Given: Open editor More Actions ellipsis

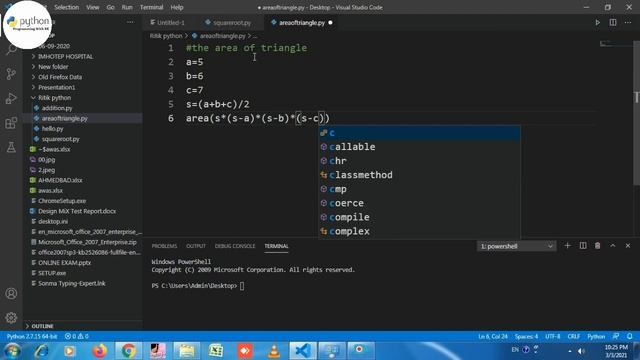Looking at the screenshot, I should [628, 22].
